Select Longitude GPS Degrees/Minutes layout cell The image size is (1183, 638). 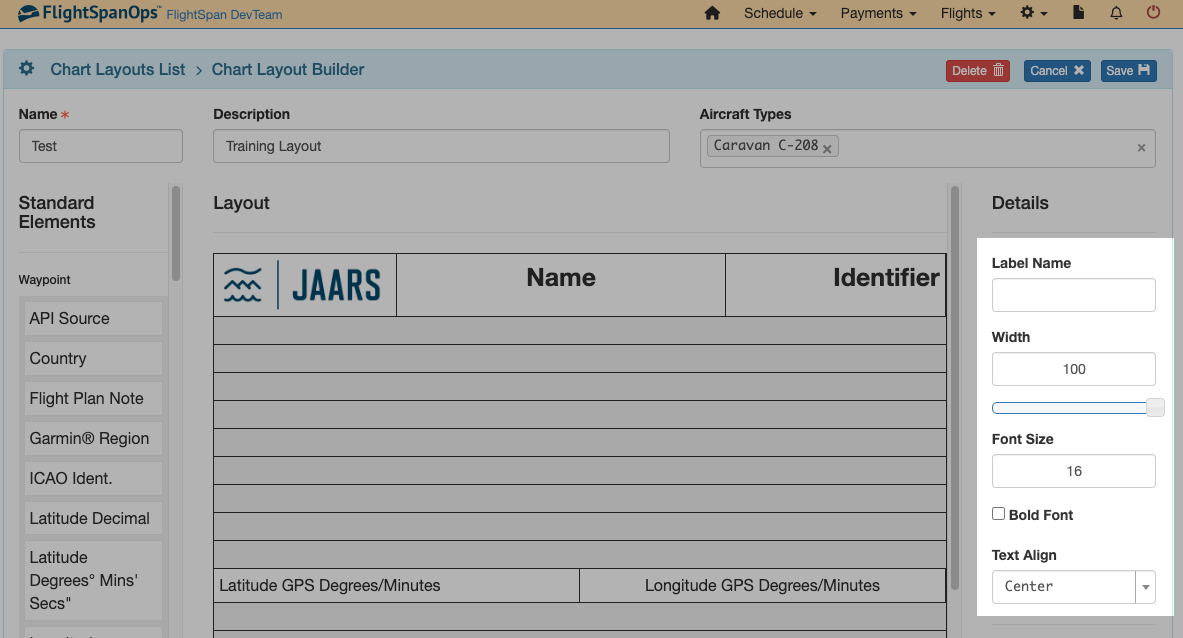pos(762,585)
